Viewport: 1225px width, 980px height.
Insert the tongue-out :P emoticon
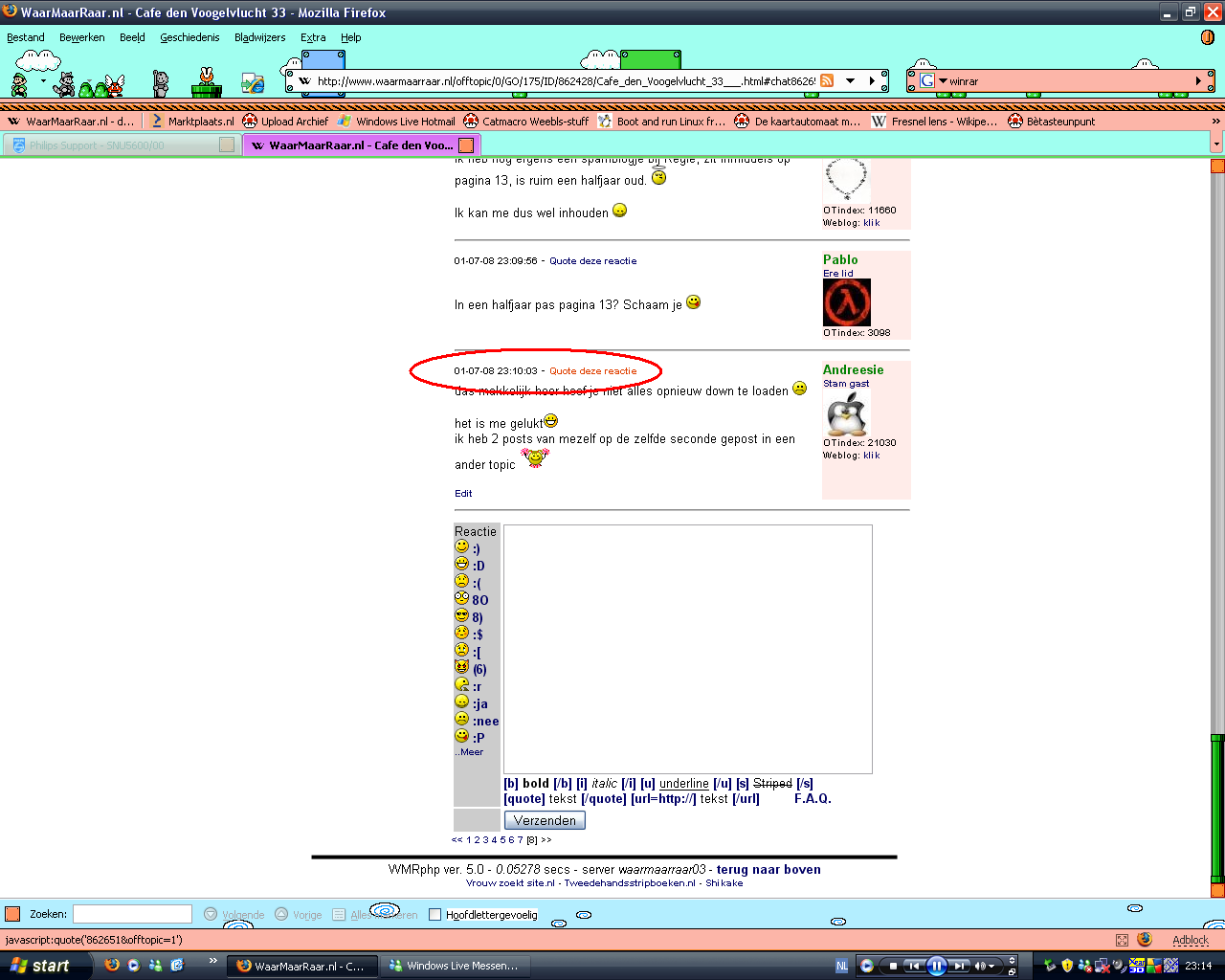462,737
